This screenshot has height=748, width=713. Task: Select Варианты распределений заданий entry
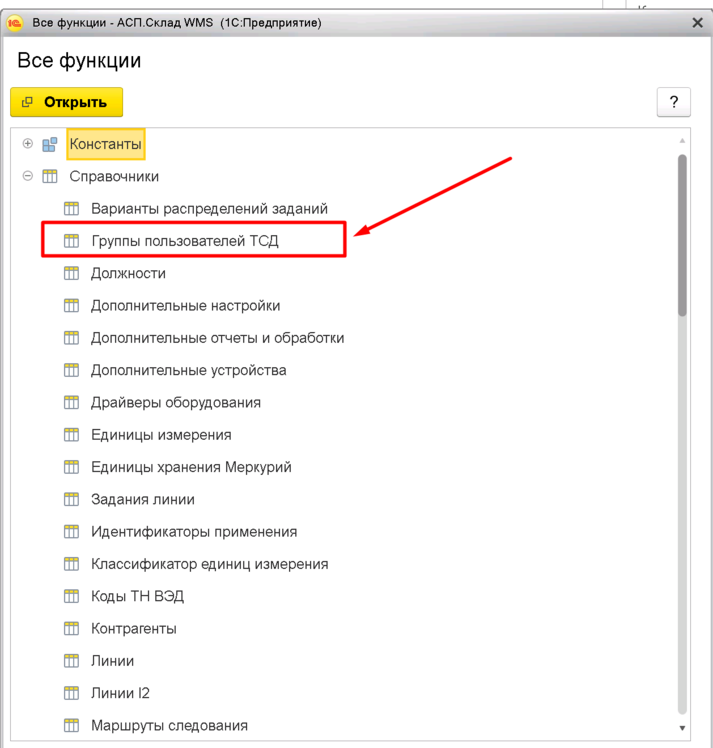coord(209,209)
